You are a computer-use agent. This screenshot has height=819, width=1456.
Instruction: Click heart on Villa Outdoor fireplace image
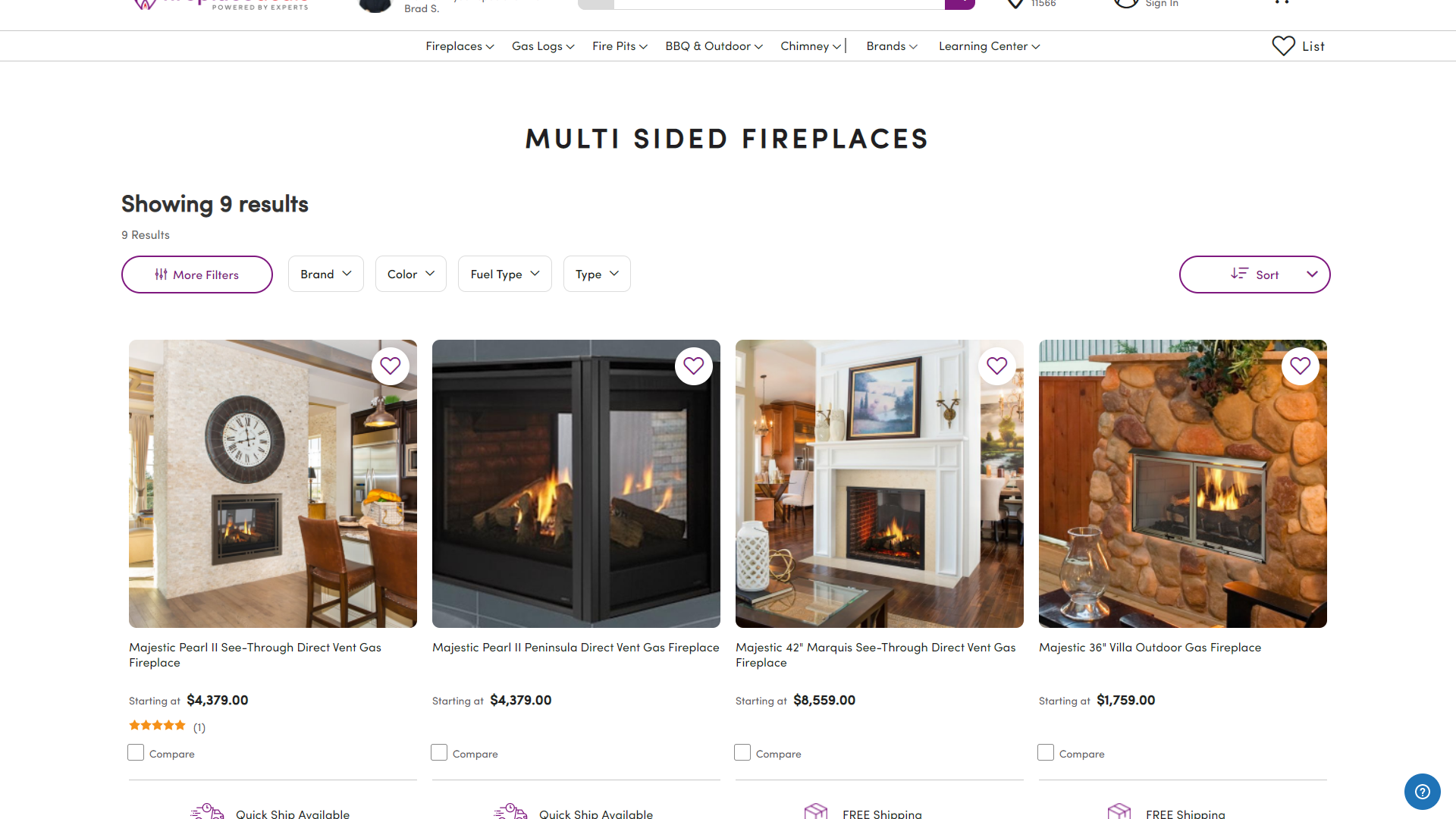1301,366
